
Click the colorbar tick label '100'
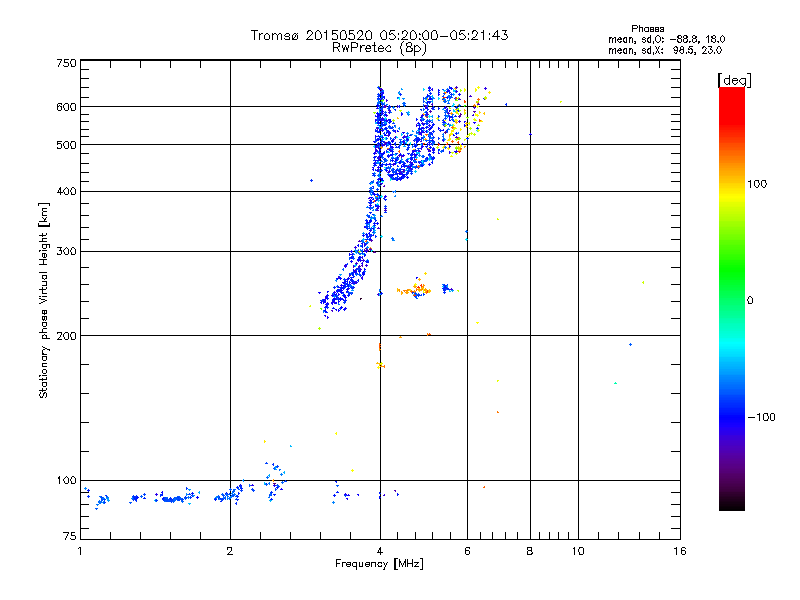757,184
